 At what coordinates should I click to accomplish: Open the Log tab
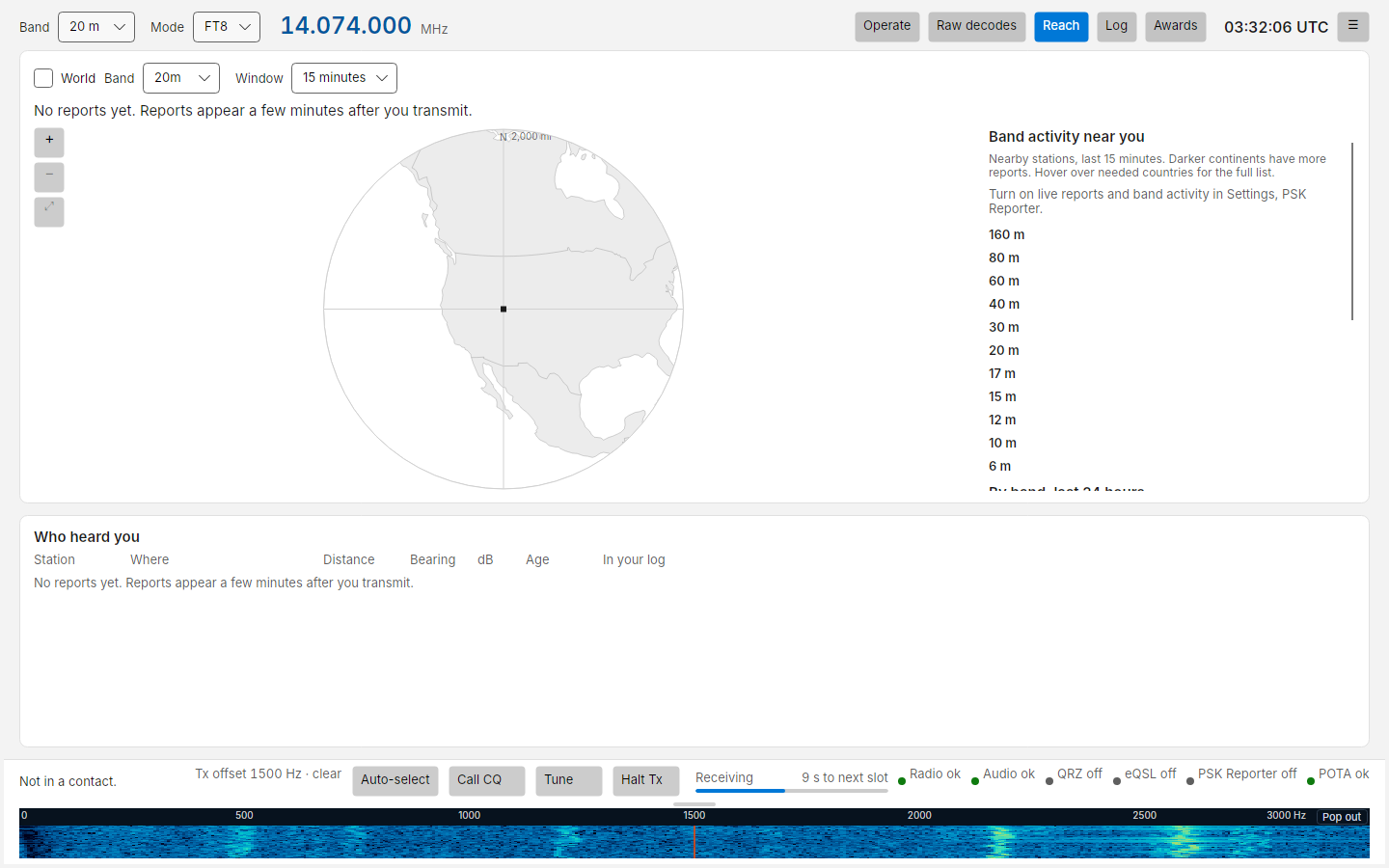1116,27
